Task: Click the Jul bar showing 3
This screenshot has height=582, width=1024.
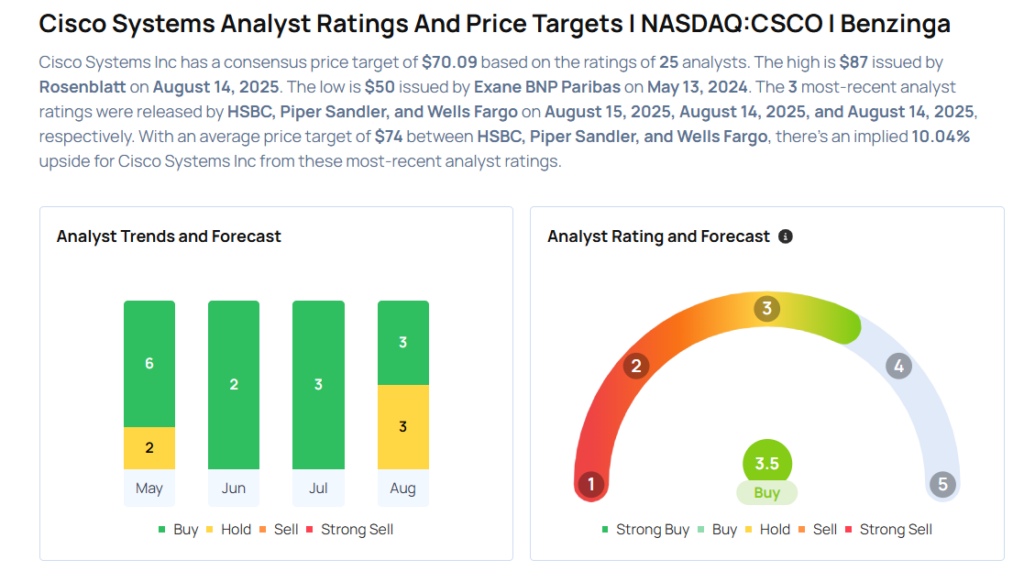Action: [318, 384]
